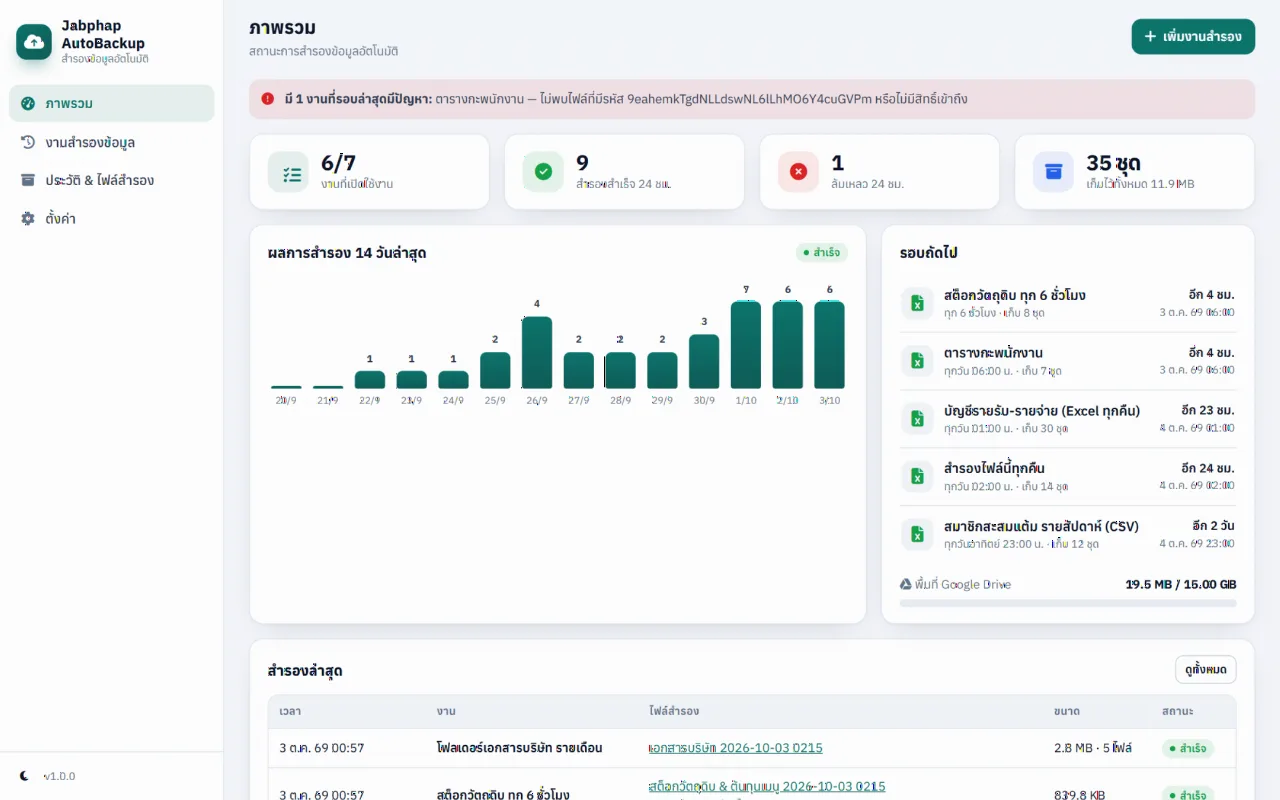Select the สมาชิกสะสมแต้ม รายสัปดาห์ (CSV) title

pyautogui.click(x=1041, y=527)
